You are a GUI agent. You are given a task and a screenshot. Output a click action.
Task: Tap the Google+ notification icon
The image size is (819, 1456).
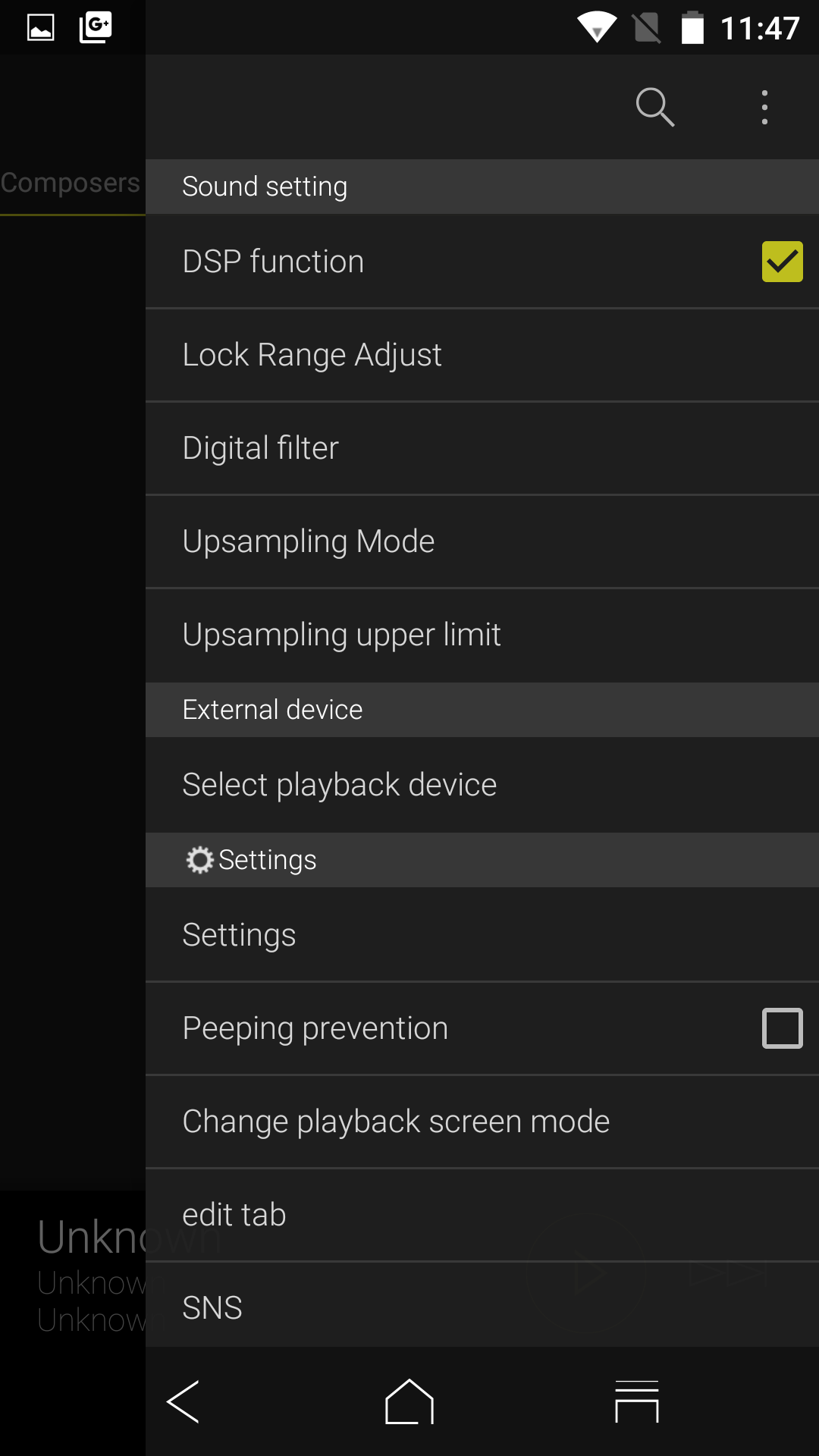tap(96, 27)
